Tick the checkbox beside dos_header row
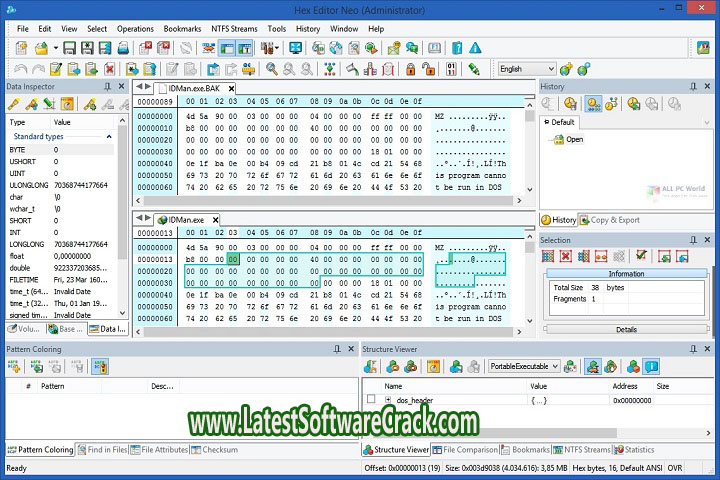Image resolution: width=720 pixels, height=480 pixels. pos(372,400)
